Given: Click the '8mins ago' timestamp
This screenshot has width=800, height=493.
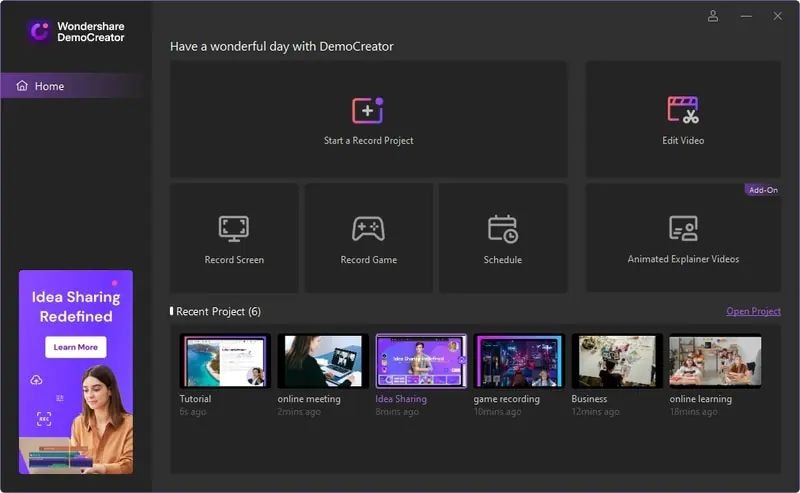Looking at the screenshot, I should [396, 411].
